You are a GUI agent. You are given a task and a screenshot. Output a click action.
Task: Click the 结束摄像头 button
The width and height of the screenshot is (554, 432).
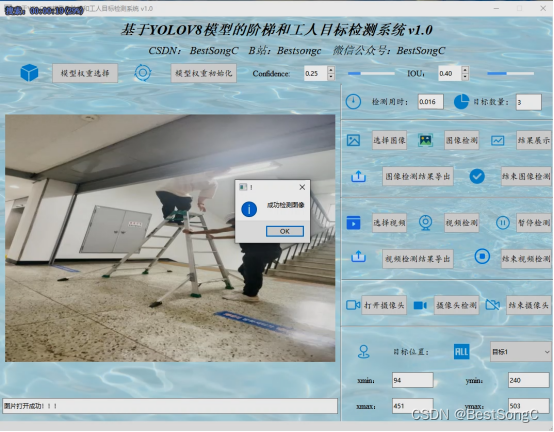pos(529,305)
